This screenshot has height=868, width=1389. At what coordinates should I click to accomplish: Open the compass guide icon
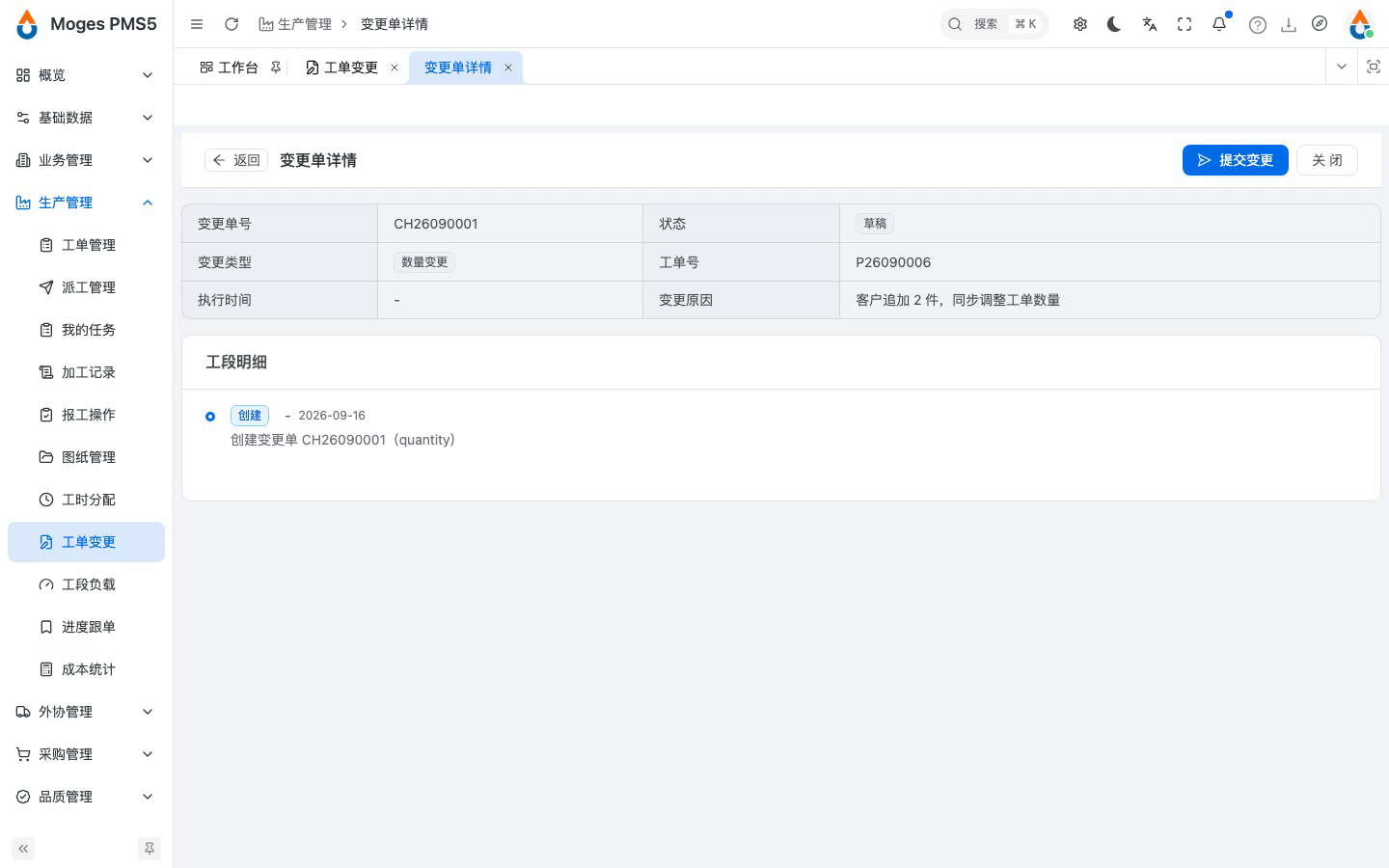tap(1320, 24)
